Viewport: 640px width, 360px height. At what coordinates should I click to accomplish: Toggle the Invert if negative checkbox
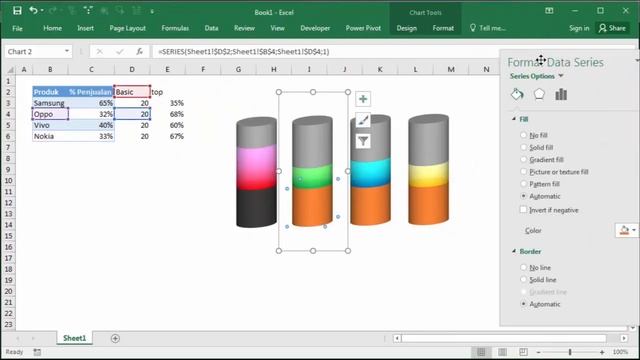pos(523,209)
